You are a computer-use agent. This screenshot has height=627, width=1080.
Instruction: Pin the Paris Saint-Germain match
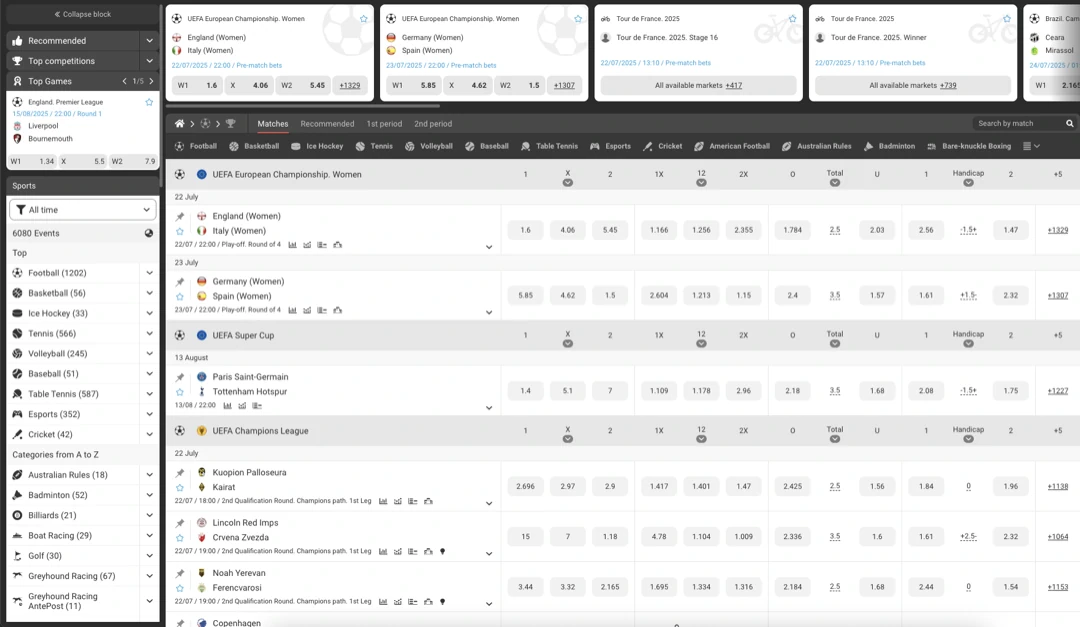[180, 378]
